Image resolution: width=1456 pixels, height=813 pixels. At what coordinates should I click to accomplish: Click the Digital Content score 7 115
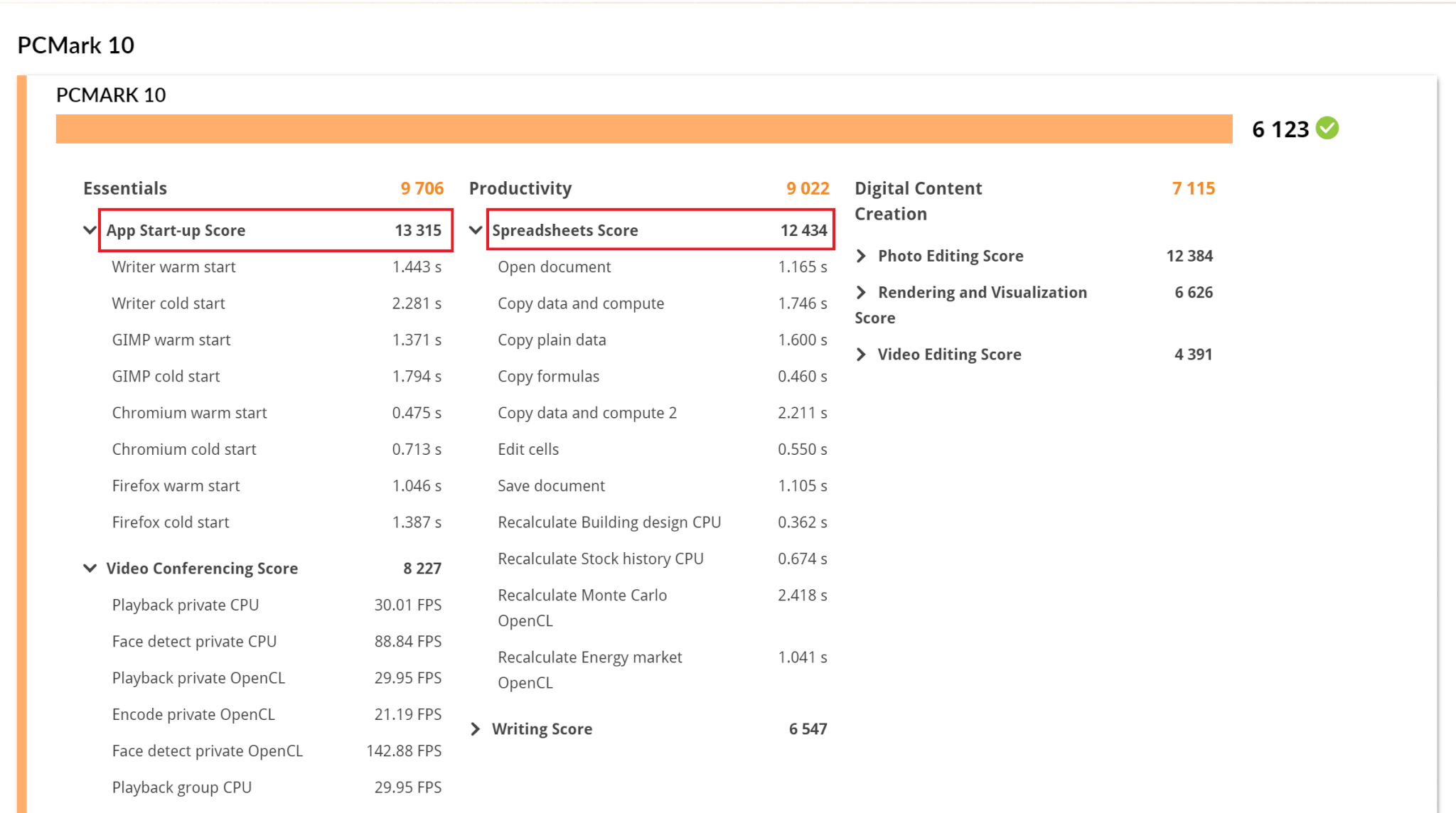(x=1194, y=188)
